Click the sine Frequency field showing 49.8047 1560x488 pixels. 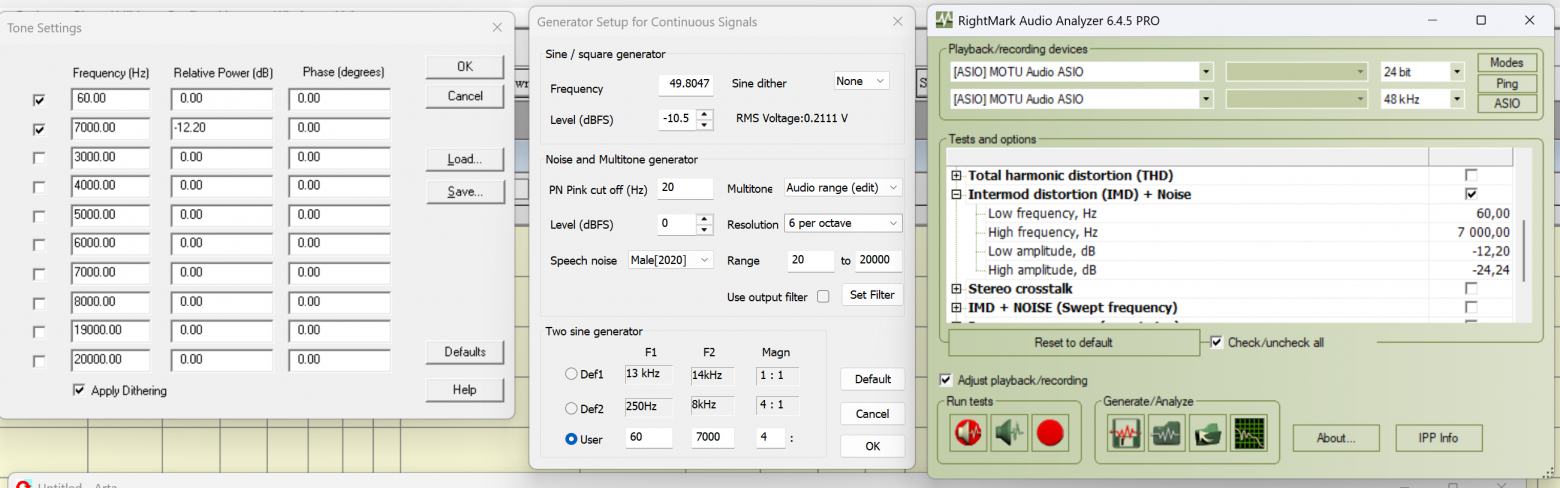(685, 86)
